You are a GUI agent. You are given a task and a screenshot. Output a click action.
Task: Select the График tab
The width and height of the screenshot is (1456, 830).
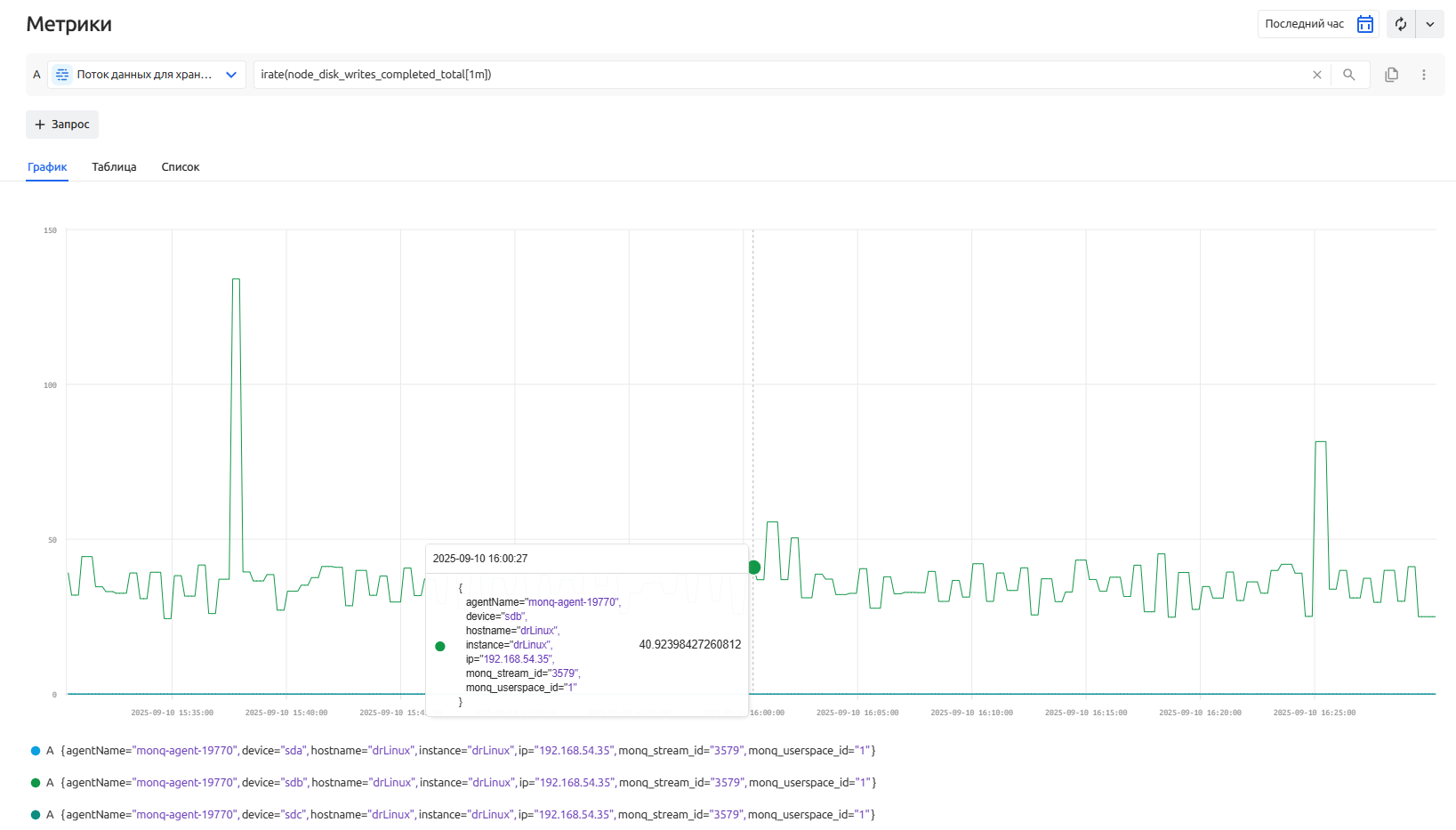point(47,167)
